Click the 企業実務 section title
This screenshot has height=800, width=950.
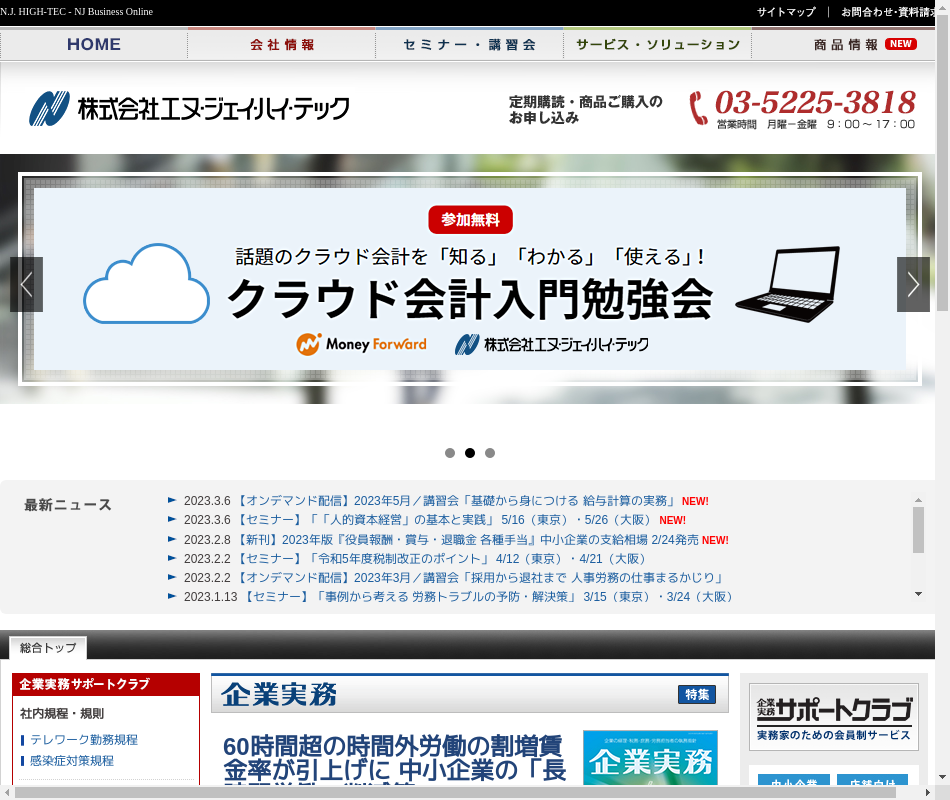click(x=279, y=695)
